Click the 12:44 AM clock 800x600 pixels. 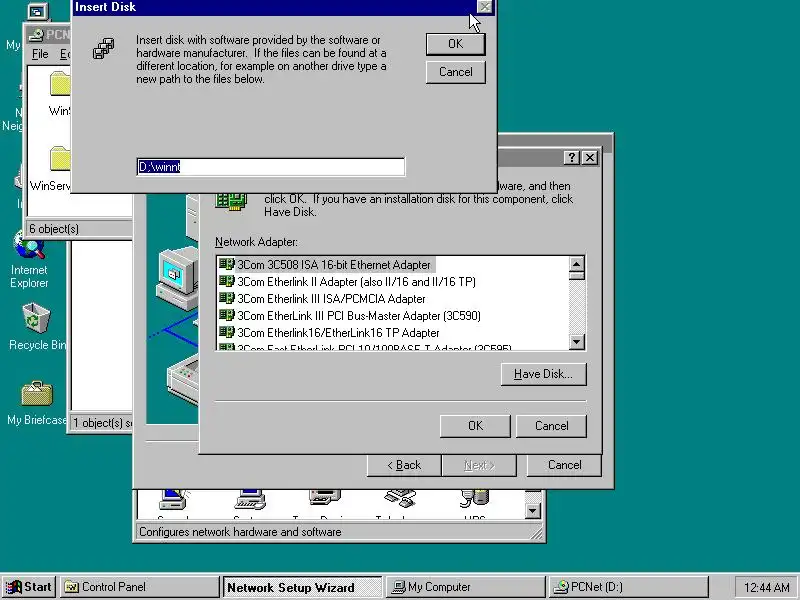[x=766, y=588]
